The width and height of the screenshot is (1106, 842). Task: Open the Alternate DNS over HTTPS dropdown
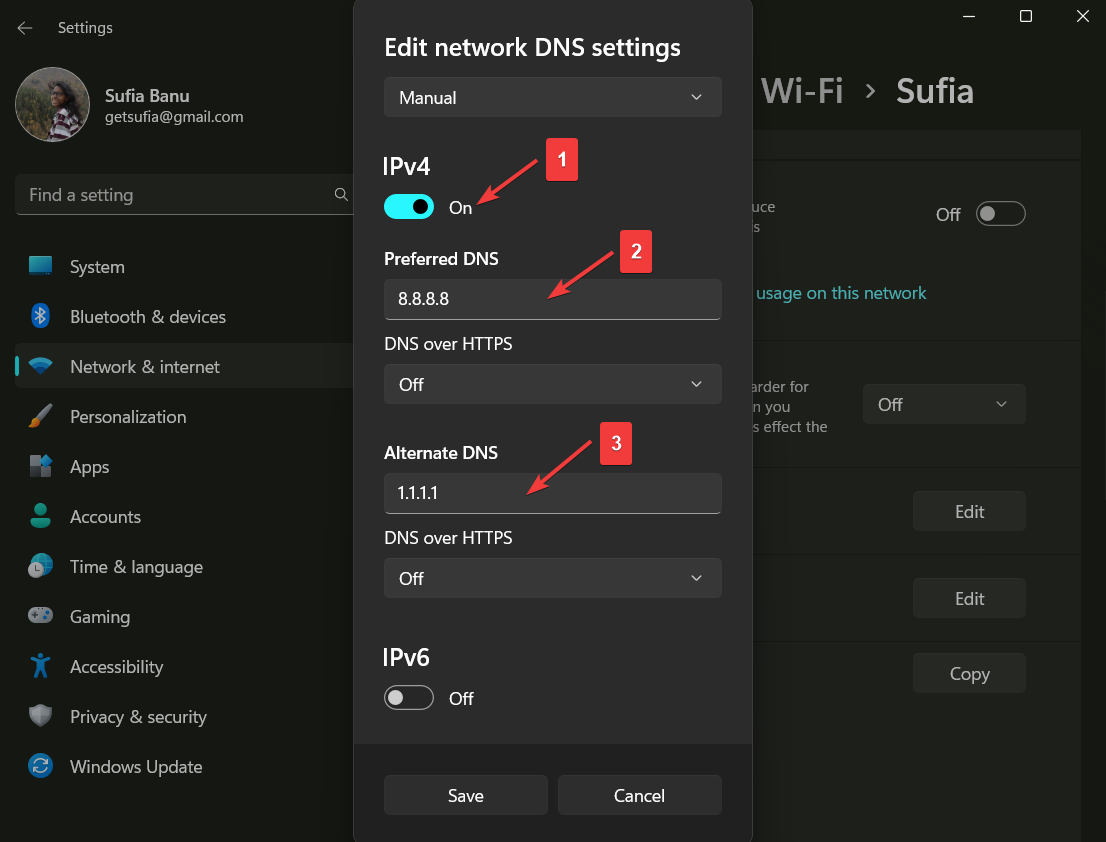click(552, 578)
